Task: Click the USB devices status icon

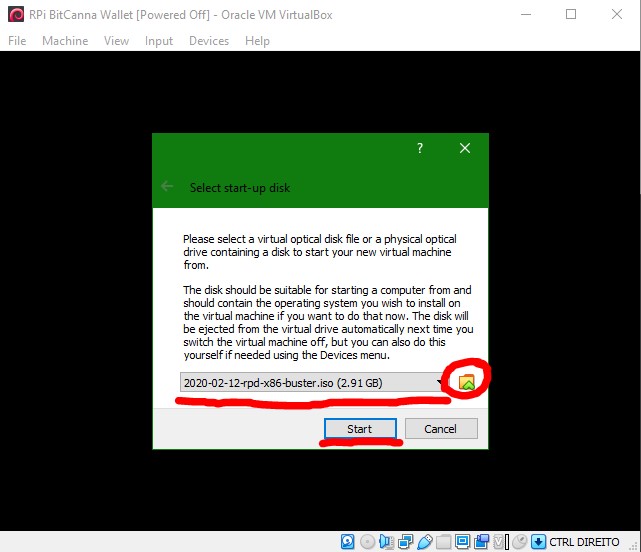Action: (425, 542)
